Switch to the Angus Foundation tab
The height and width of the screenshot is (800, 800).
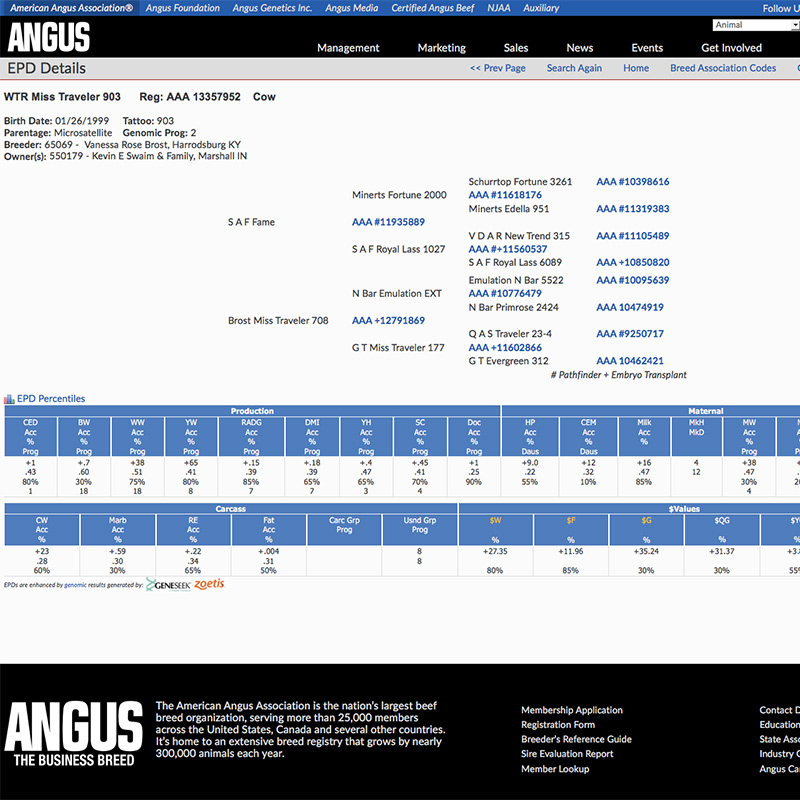(182, 8)
